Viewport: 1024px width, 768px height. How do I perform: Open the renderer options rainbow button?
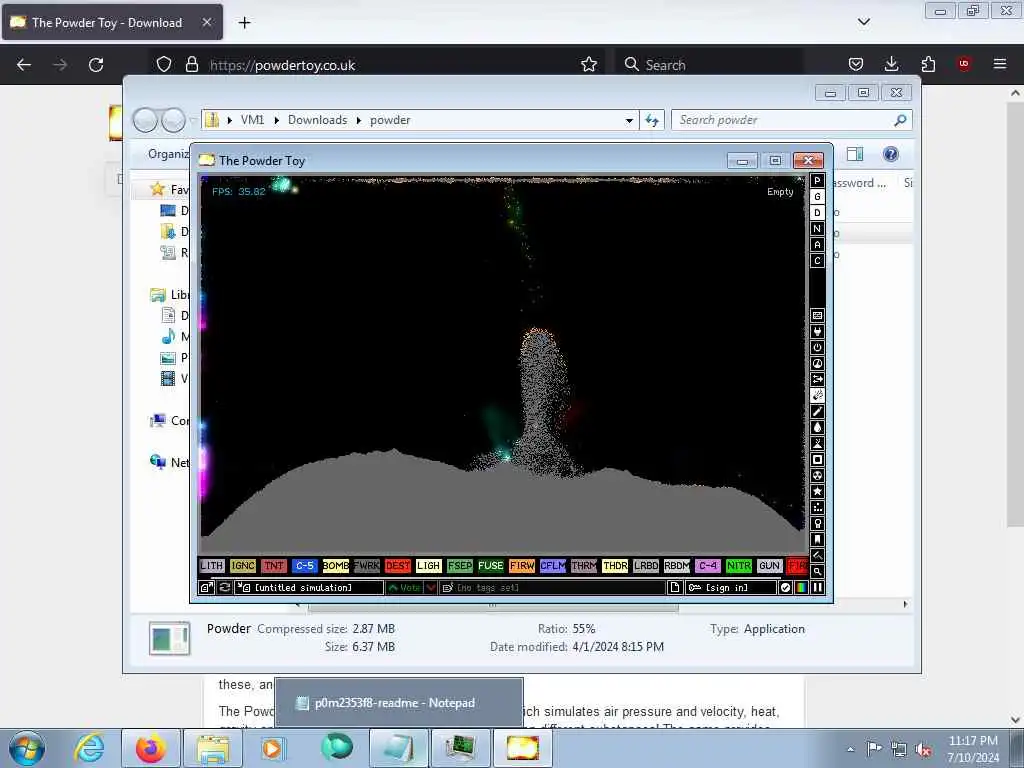pos(801,588)
